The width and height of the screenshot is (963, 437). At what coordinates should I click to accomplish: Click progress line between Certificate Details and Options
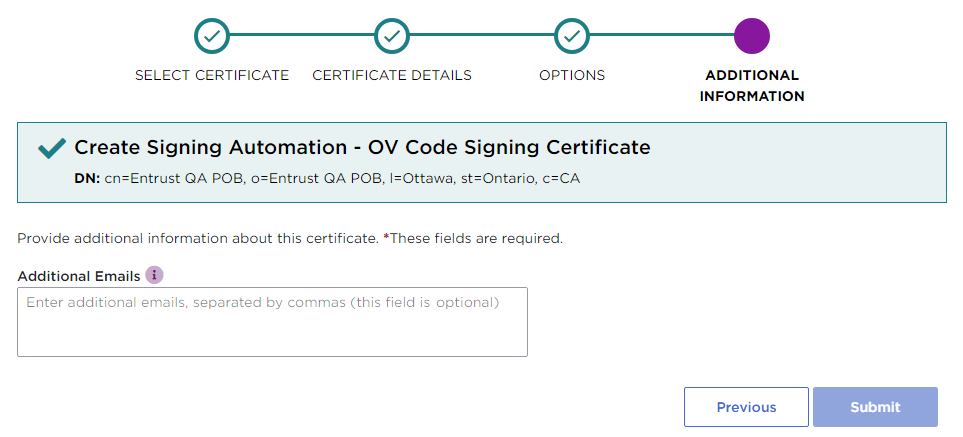[x=482, y=36]
